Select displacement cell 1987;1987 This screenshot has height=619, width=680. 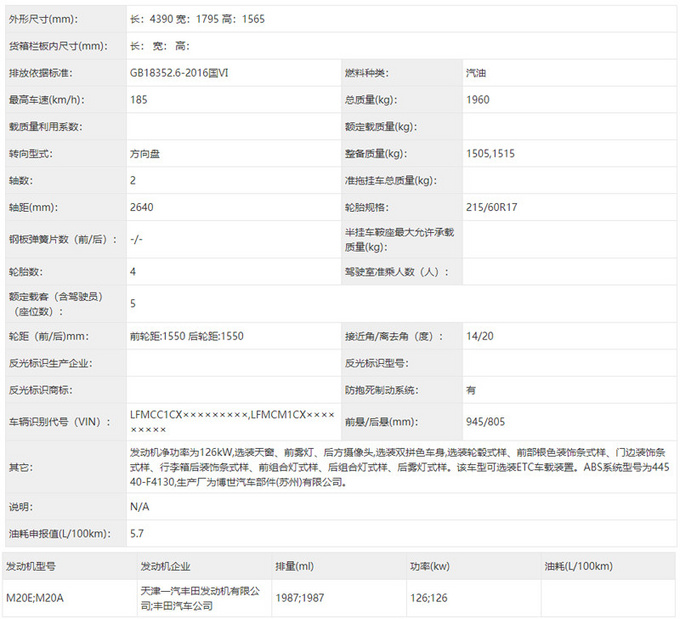(x=300, y=598)
